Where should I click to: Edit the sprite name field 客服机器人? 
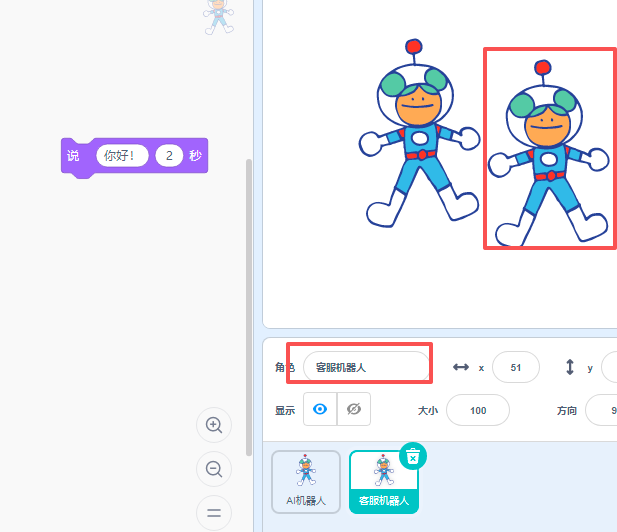coord(366,368)
